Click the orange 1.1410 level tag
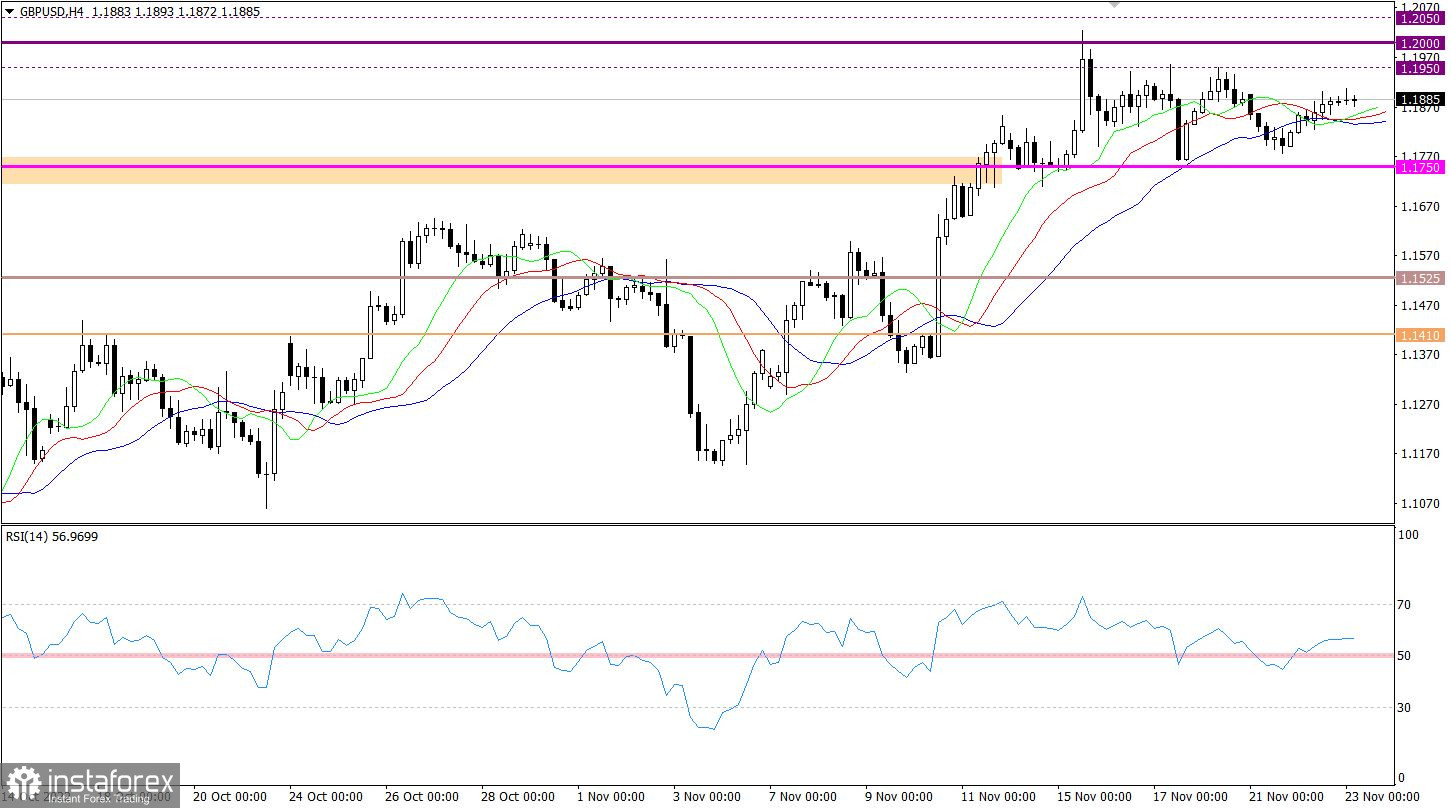This screenshot has height=808, width=1451. tap(1420, 335)
